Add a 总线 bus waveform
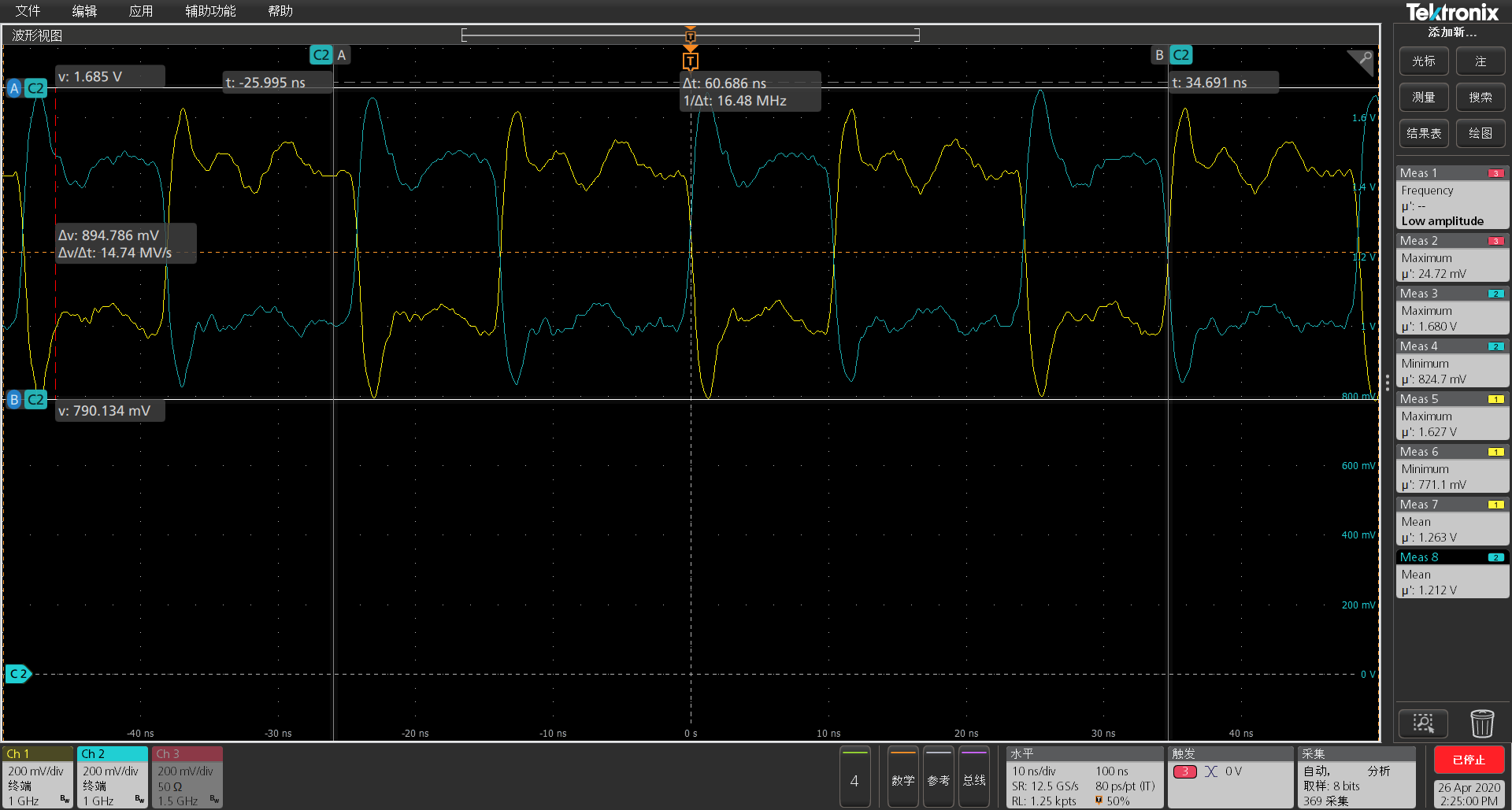 pyautogui.click(x=974, y=777)
